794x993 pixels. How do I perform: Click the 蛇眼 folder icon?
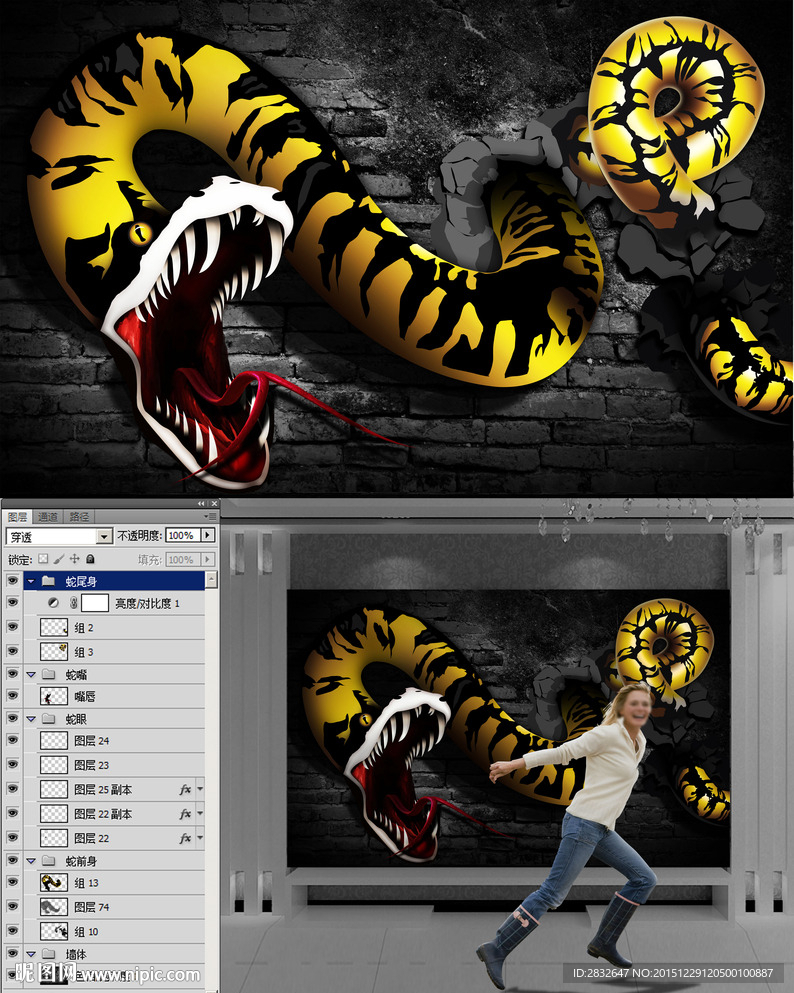coord(48,719)
